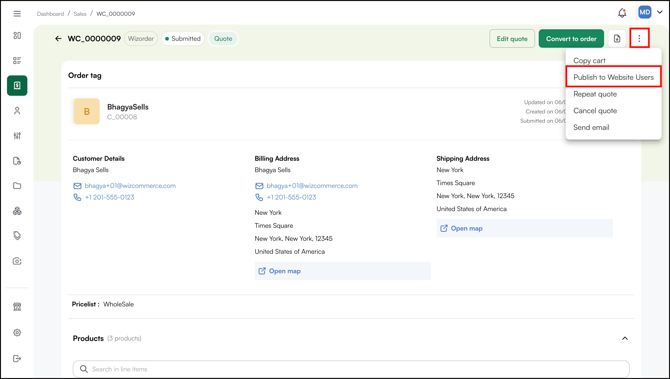
Task: Open the settings gear icon in sidebar
Action: [17, 332]
